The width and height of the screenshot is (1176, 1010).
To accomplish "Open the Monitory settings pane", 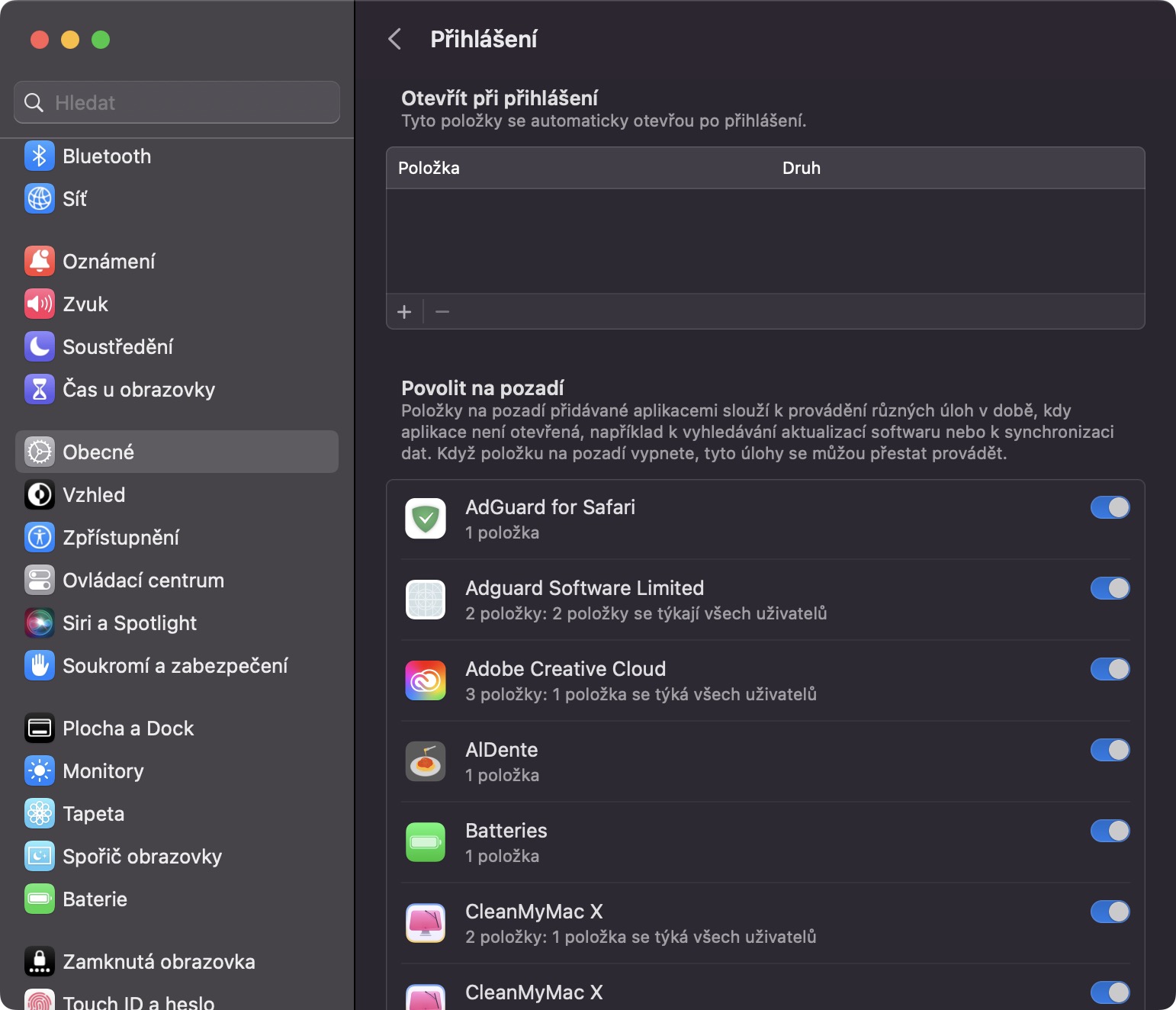I will point(103,771).
